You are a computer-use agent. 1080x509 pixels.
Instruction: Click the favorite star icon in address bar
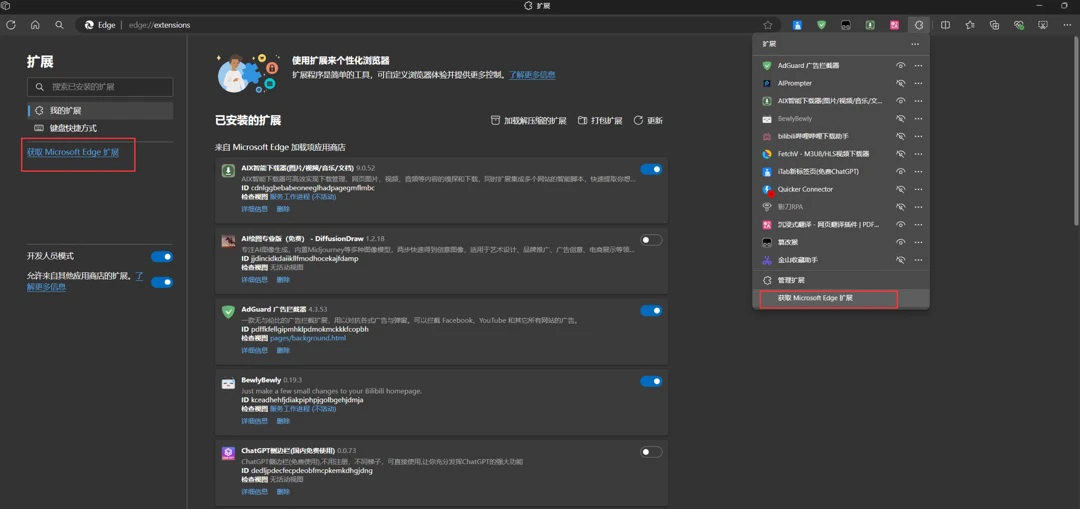[x=768, y=25]
